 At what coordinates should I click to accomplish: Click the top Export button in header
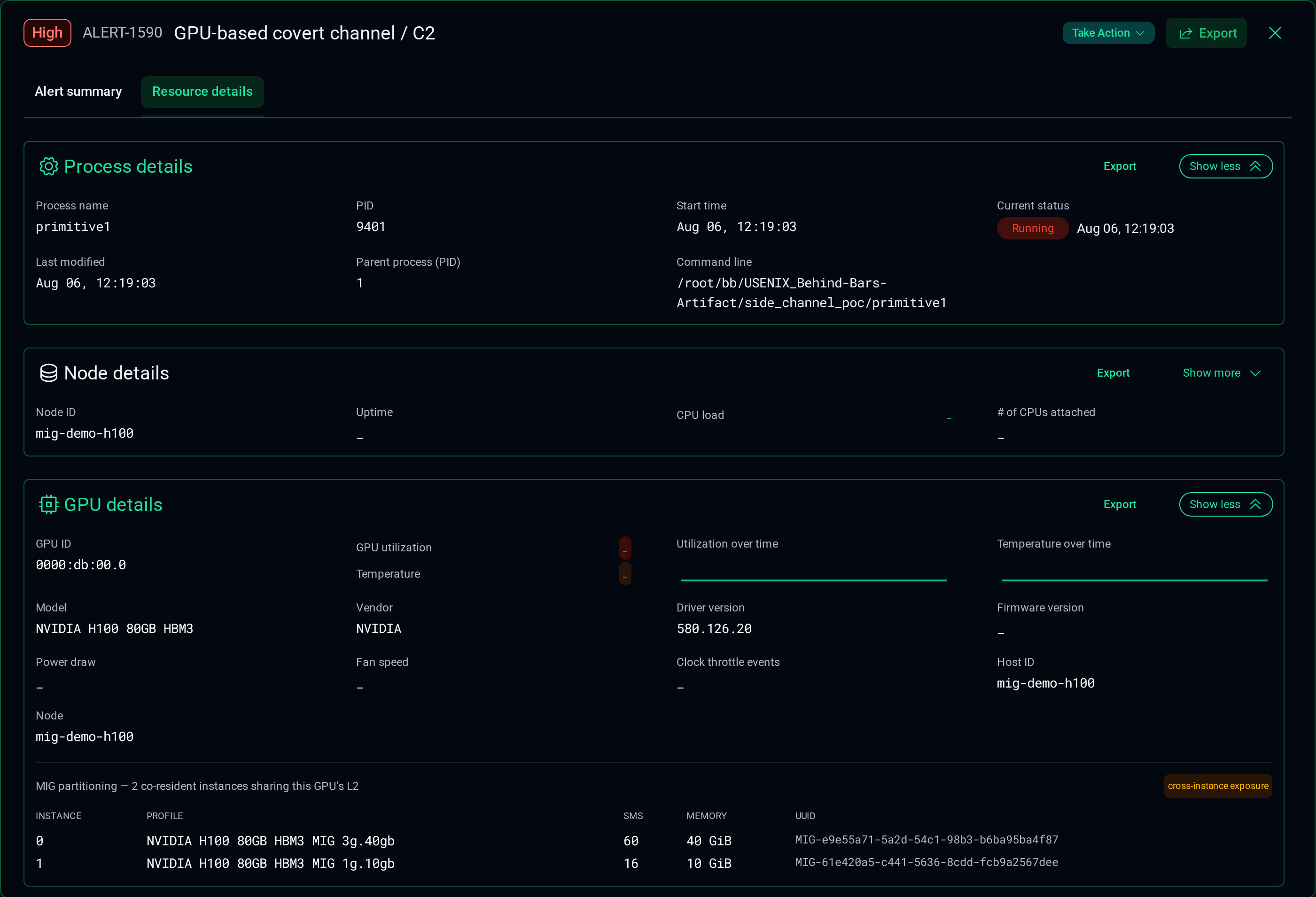[1206, 33]
